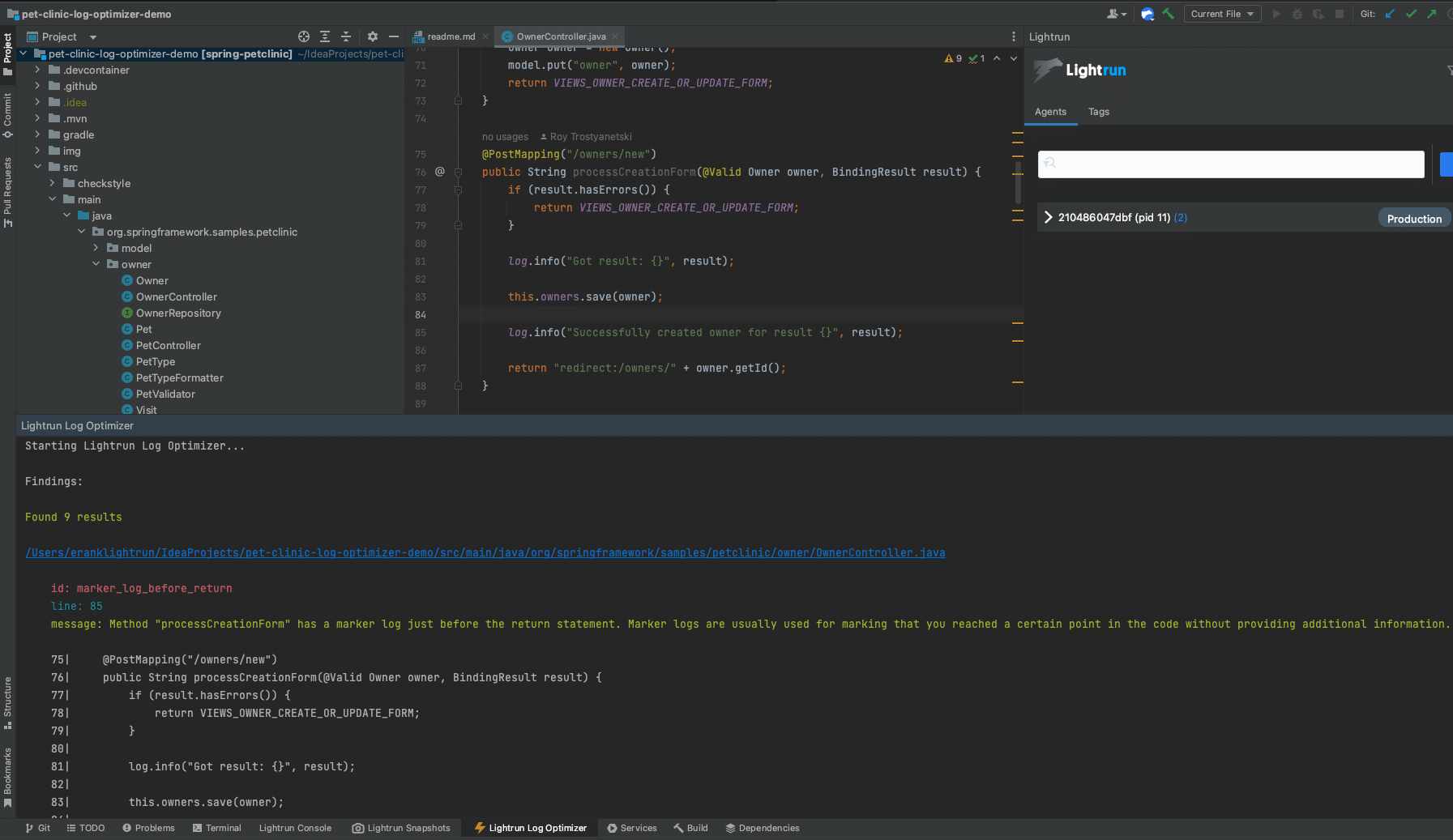Open the Lightrun logo panel header
Viewport: 1453px width, 840px height.
1081,70
